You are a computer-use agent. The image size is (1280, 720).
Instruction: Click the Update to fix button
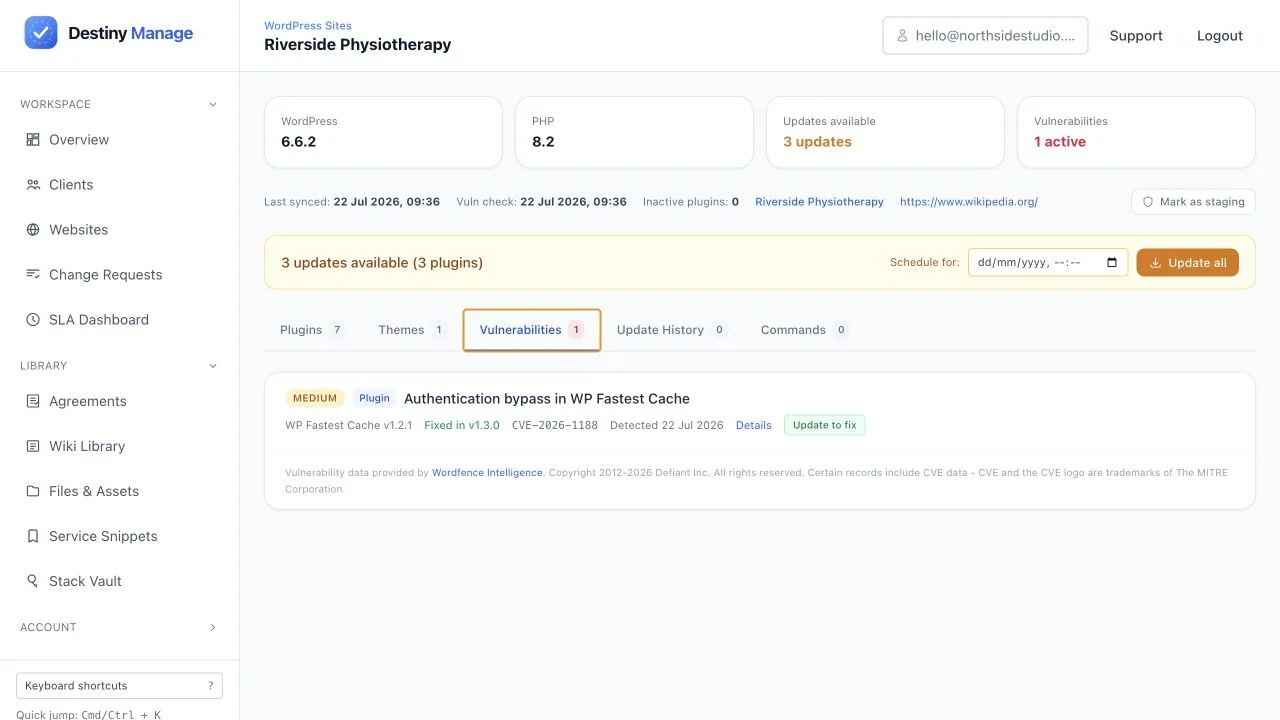pos(825,425)
